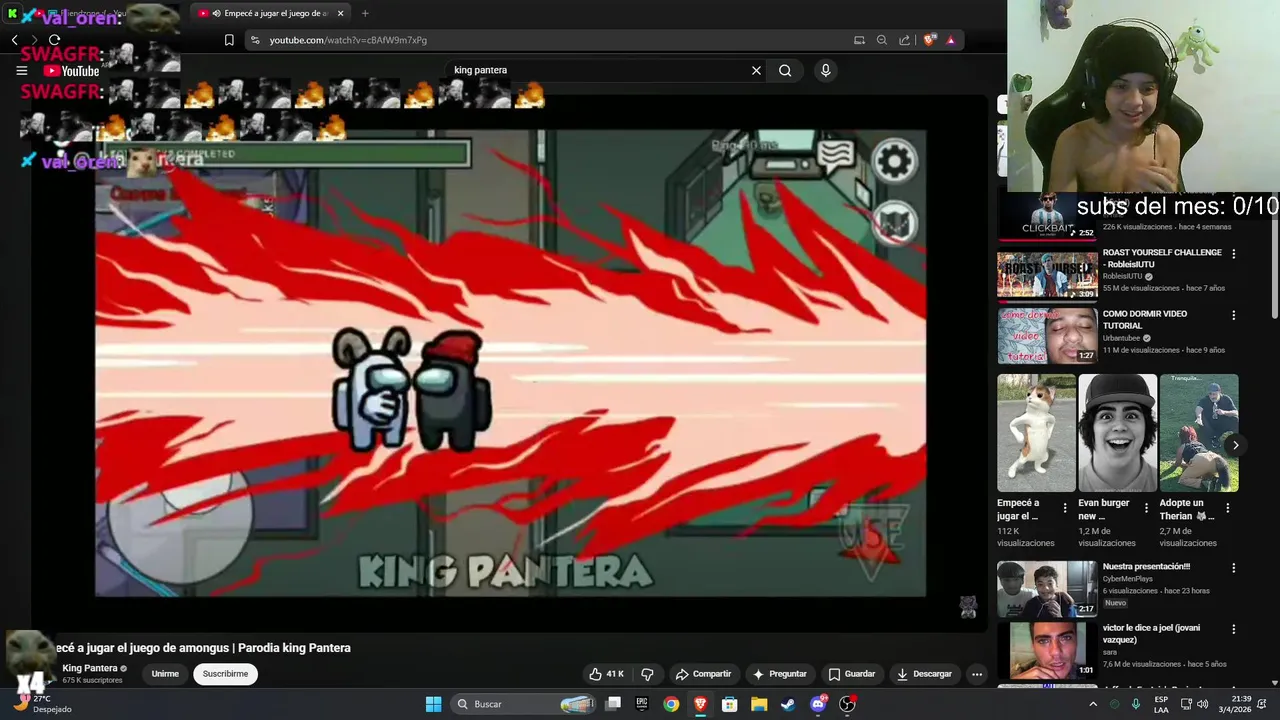Screen dimensions: 1280x720
Task: Open more actions ellipsis beside Descargar
Action: click(977, 674)
